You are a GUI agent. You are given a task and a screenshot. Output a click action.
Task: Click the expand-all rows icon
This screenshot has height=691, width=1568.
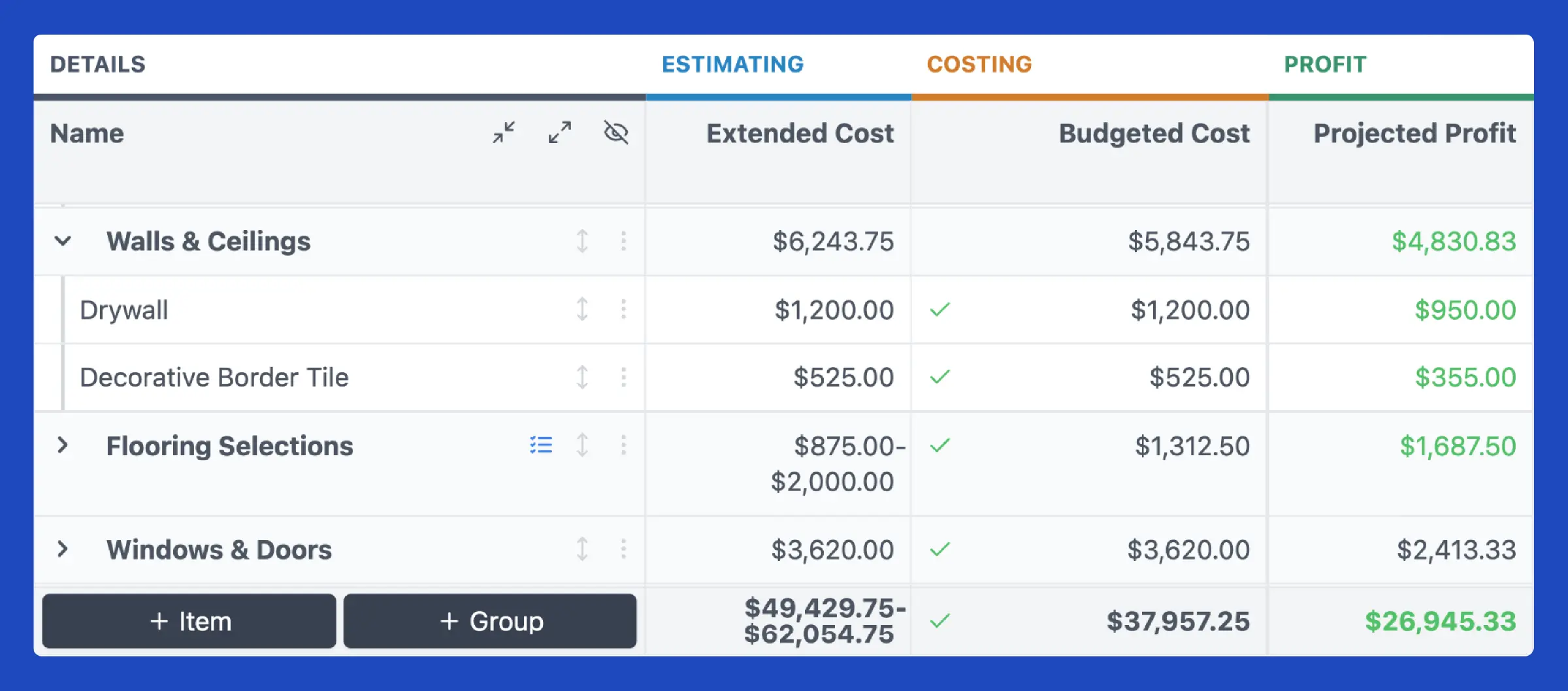(559, 133)
